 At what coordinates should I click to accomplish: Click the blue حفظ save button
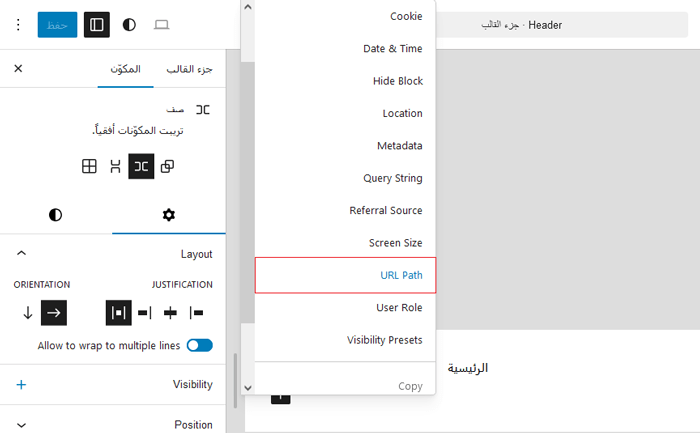(x=57, y=24)
